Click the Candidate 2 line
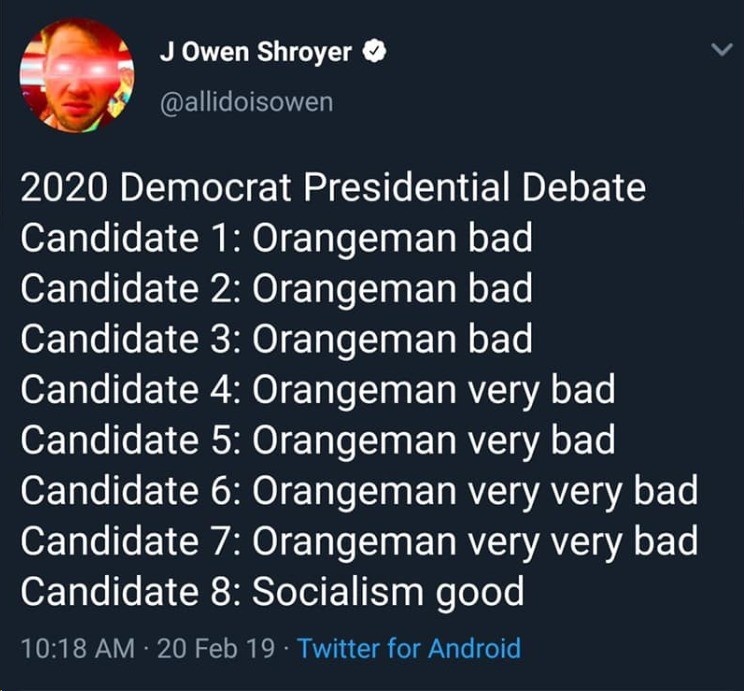The image size is (744, 691). click(277, 289)
